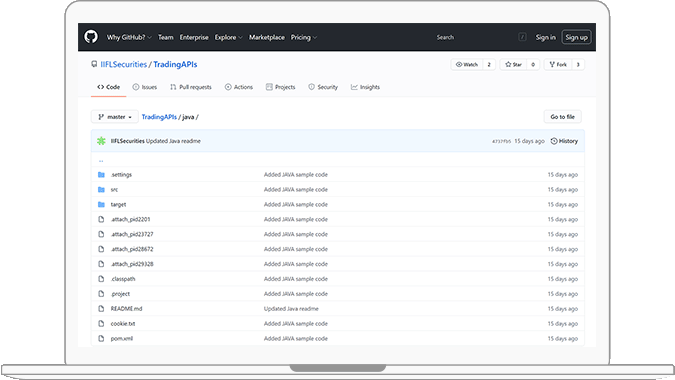
Task: Click the commit hash link
Action: tap(502, 141)
